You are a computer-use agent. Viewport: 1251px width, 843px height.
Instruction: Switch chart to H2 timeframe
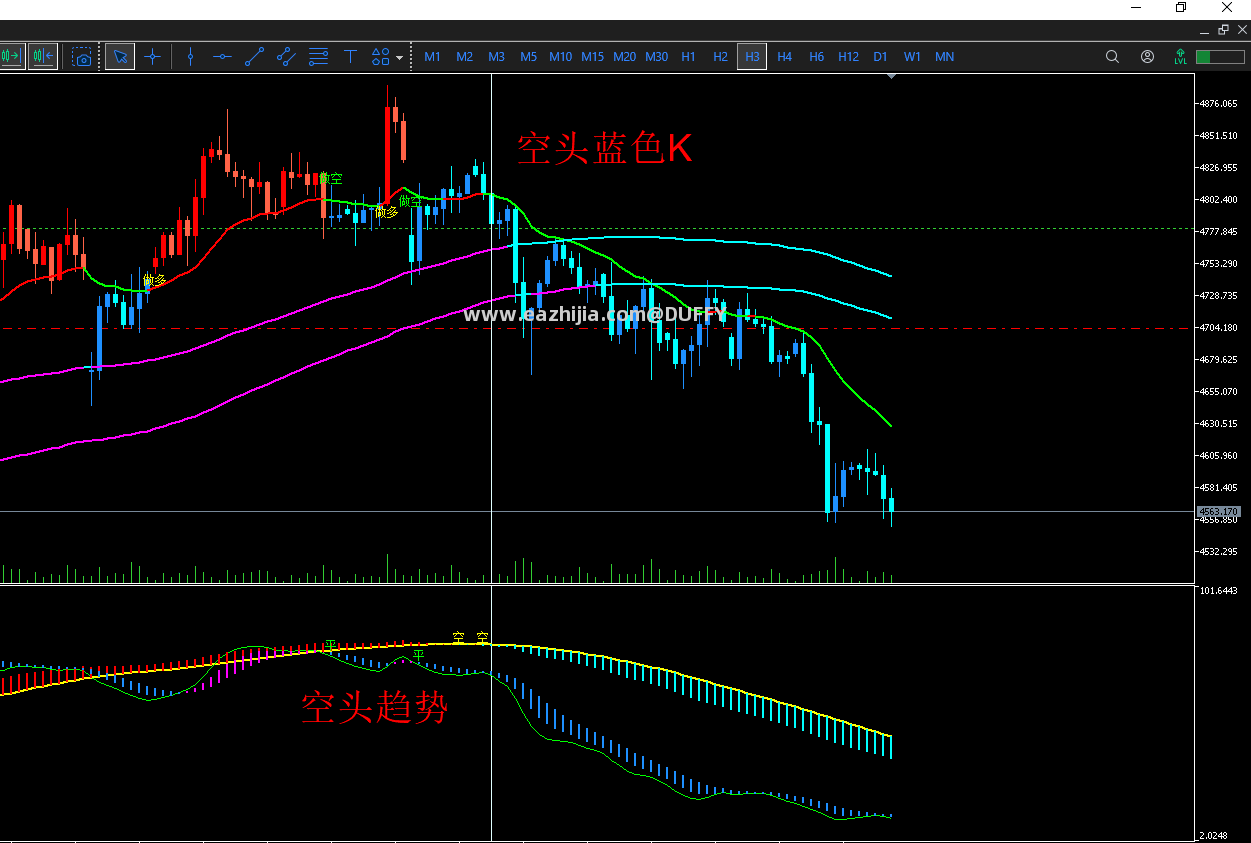point(720,57)
